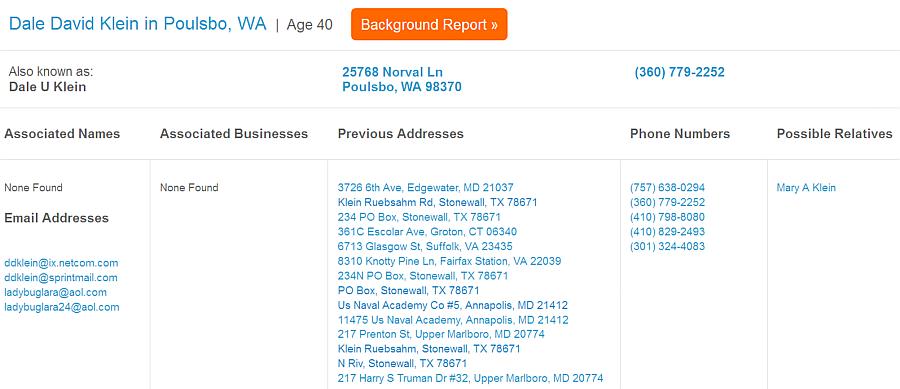Open address 3726 6th Ave, Edgewater
The height and width of the screenshot is (389, 900).
point(425,188)
